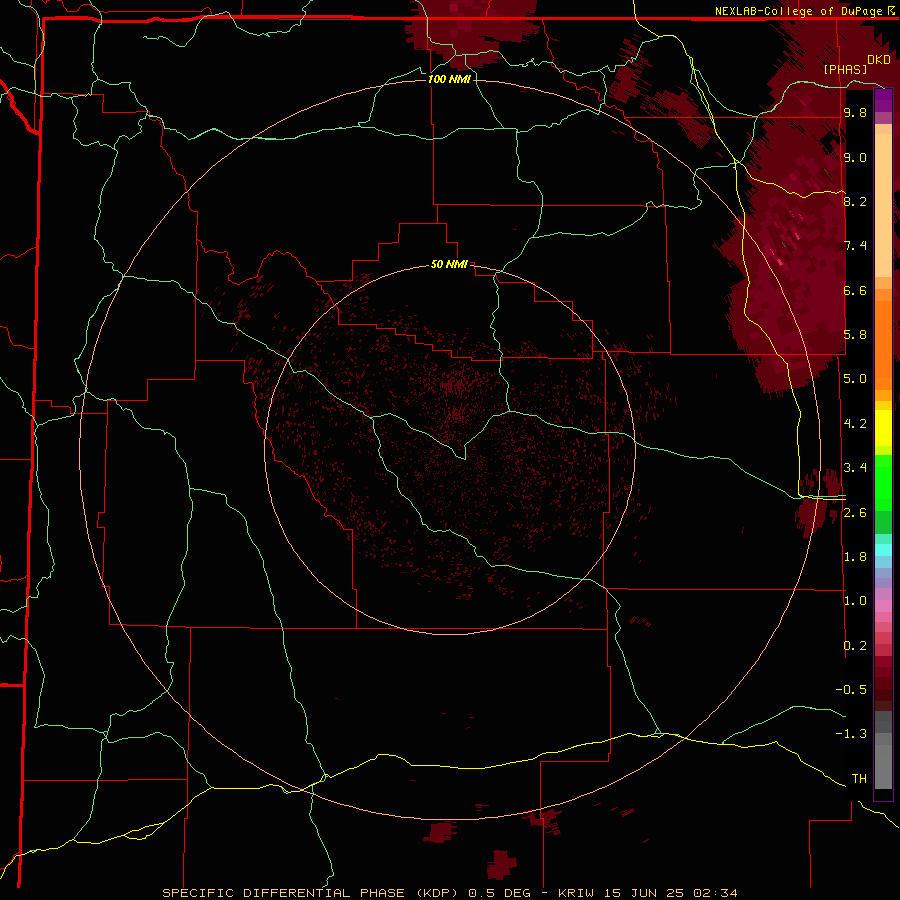
Task: Click the 'SPECIFIC DIFFERENTIAL PHASE (KDP)' caption title
Action: [310, 893]
